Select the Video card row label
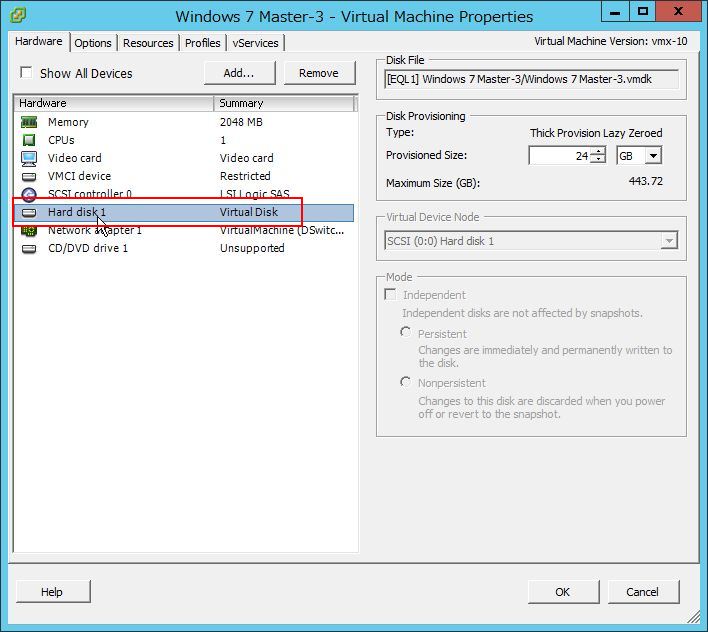Viewport: 708px width, 632px height. [x=75, y=158]
